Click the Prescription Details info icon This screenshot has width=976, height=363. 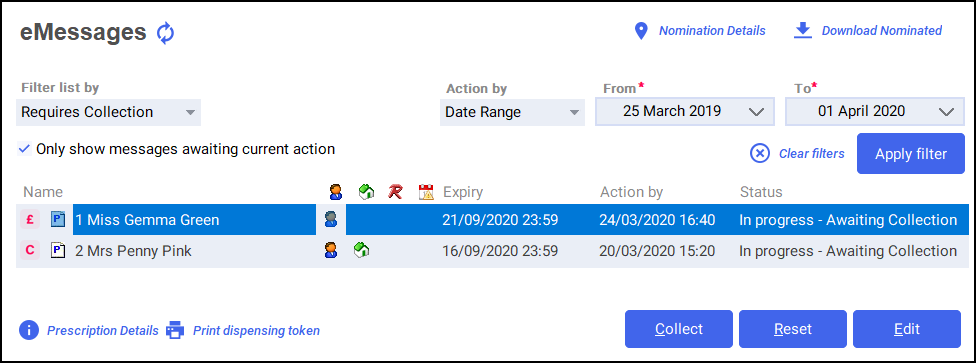click(x=29, y=330)
